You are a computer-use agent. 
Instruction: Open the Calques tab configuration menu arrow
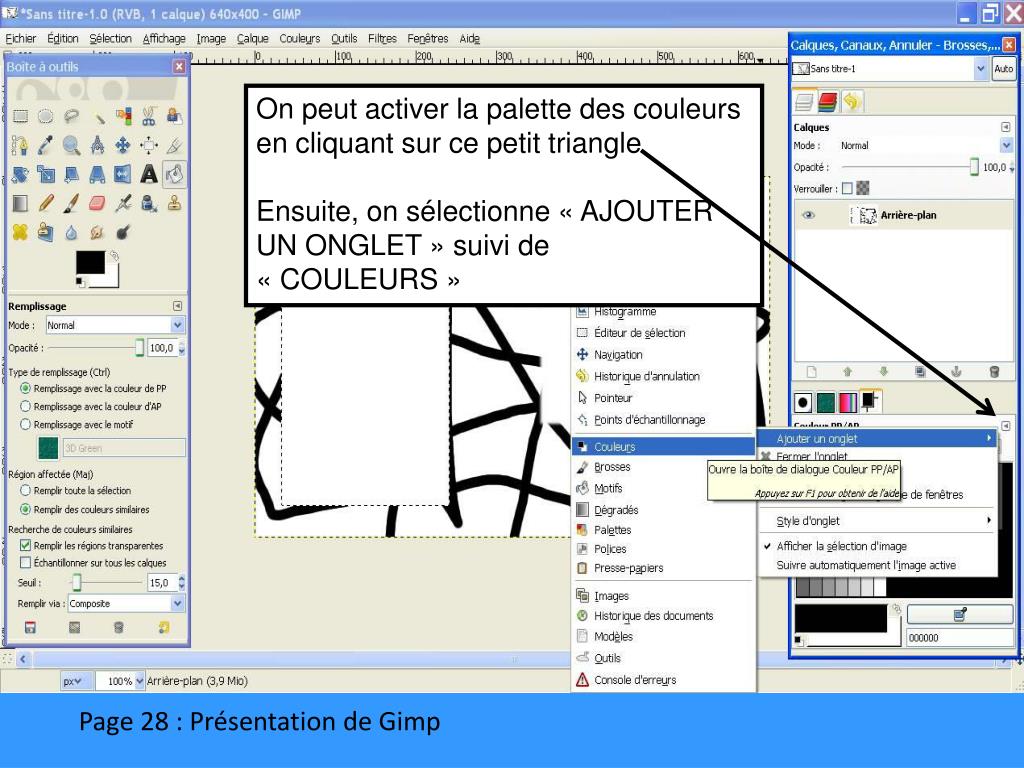pyautogui.click(x=1006, y=127)
